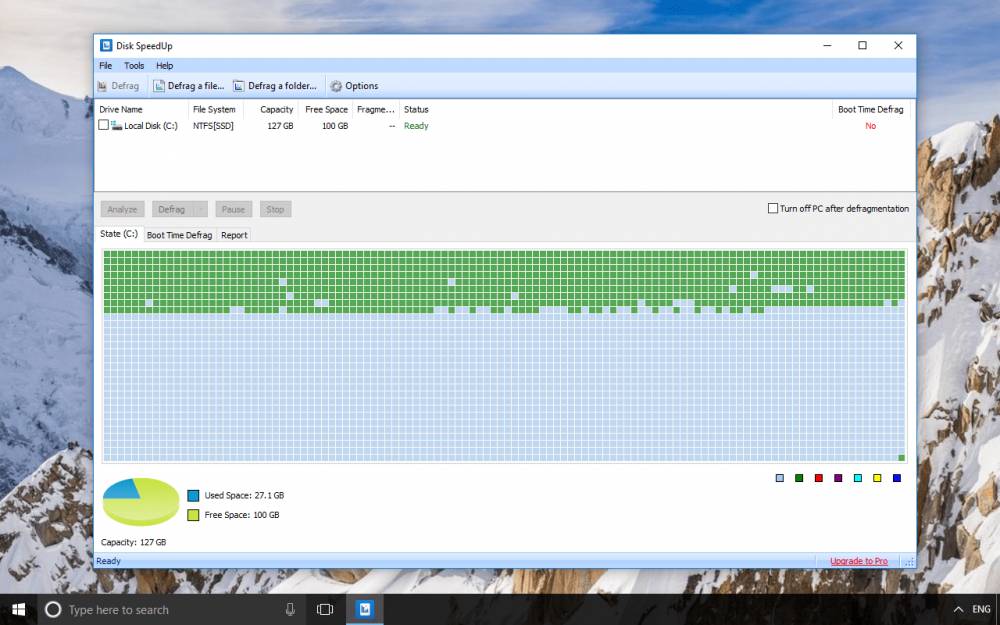Open Options from the toolbar
The image size is (1000, 625).
(x=354, y=85)
